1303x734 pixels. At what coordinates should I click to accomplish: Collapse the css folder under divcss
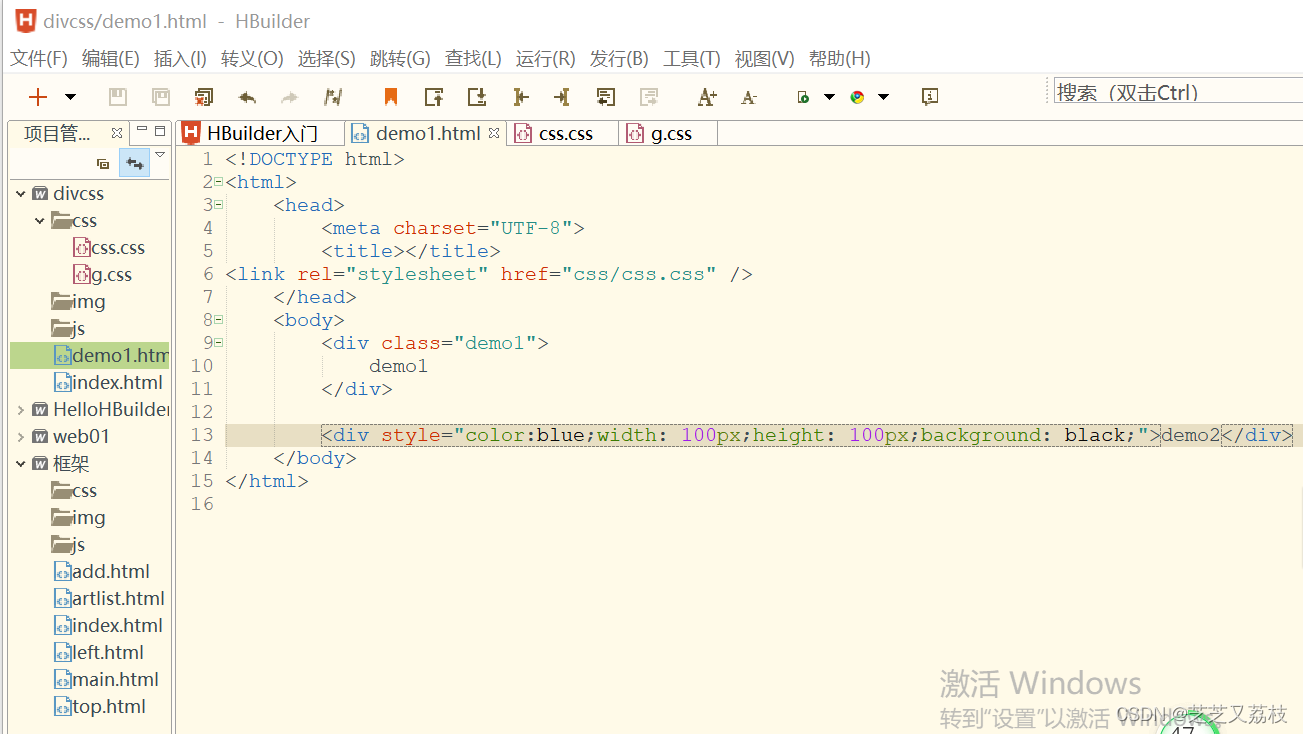point(40,221)
